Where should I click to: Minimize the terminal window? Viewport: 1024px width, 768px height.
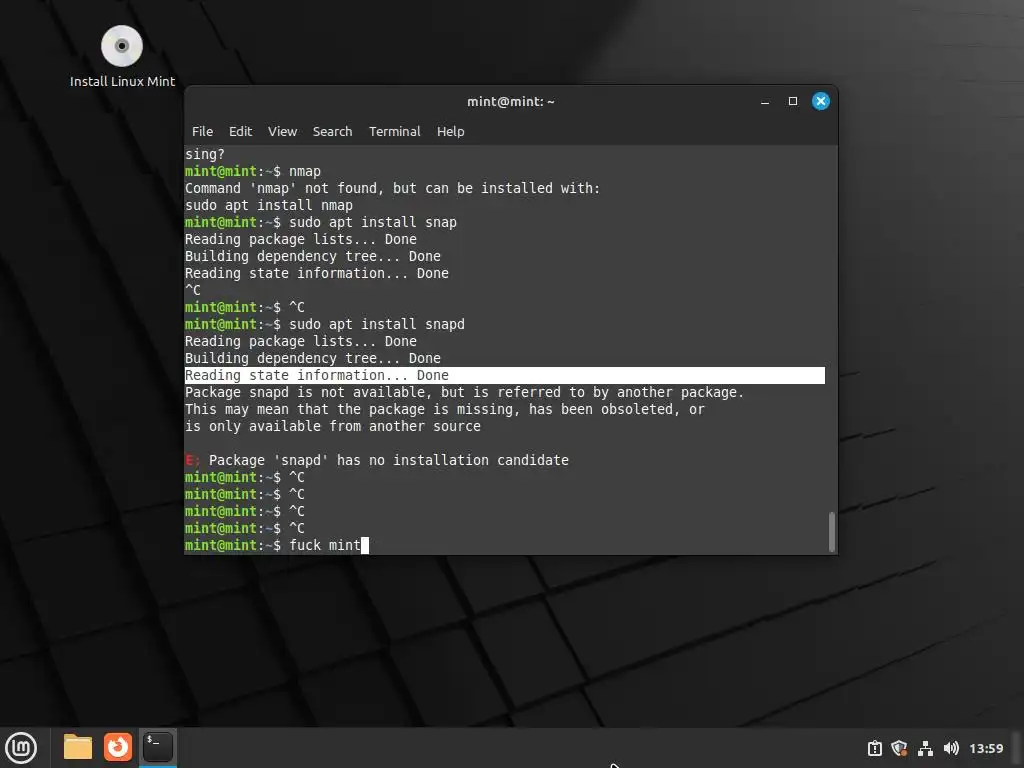coord(765,101)
